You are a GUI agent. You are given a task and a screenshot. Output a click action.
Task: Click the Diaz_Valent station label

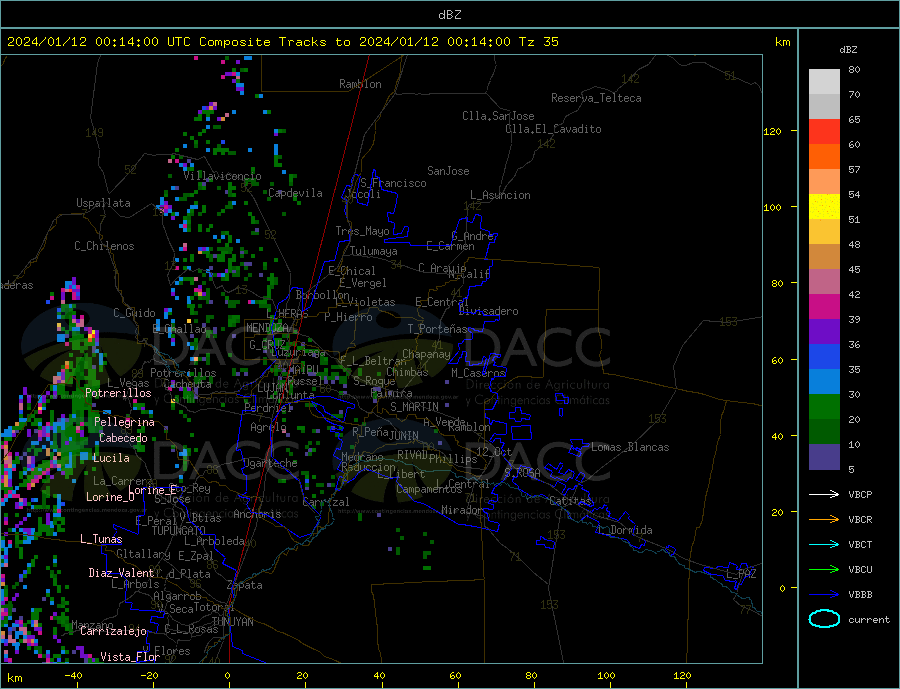(x=121, y=573)
